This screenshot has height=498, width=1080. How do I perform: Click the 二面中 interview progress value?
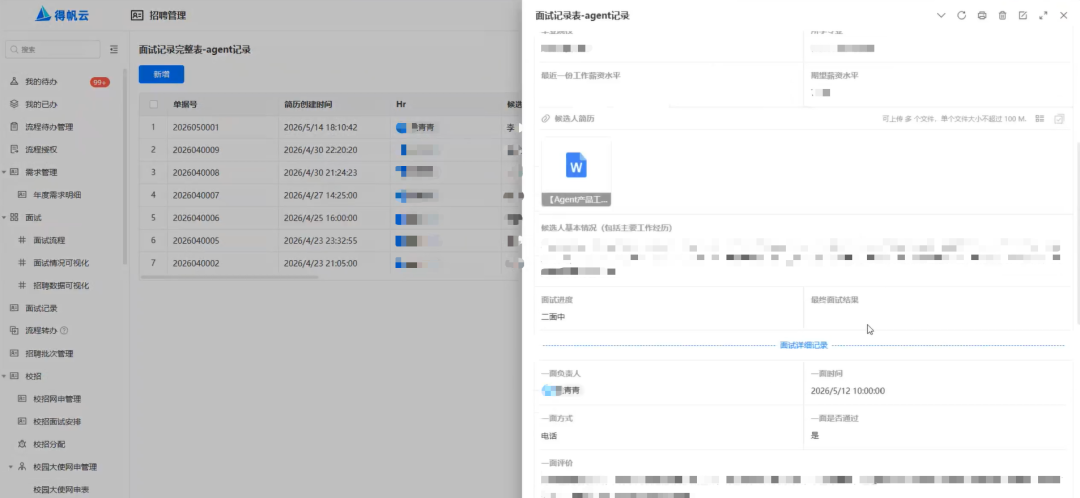(x=553, y=318)
